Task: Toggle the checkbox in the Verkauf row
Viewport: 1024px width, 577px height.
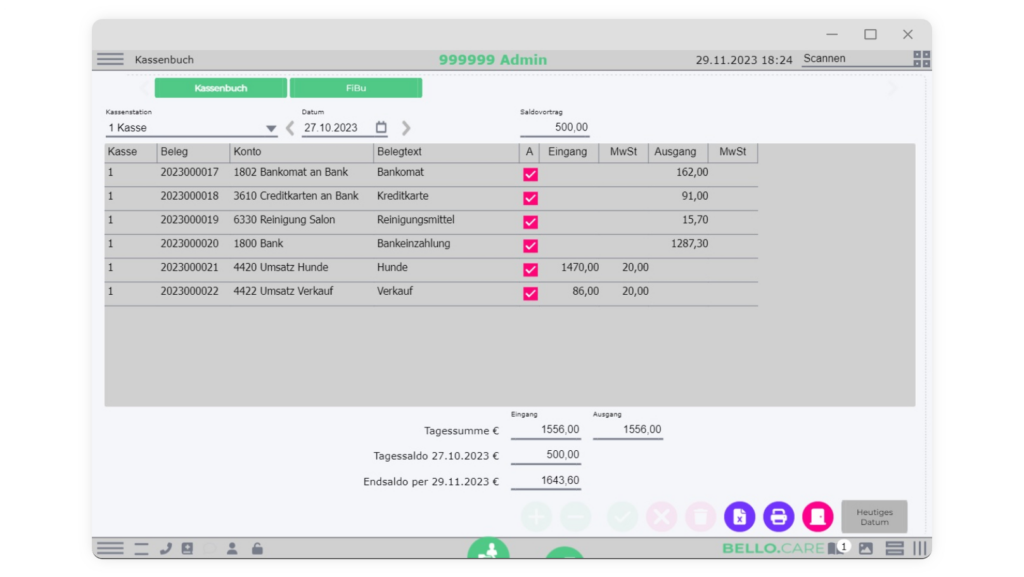Action: 530,293
